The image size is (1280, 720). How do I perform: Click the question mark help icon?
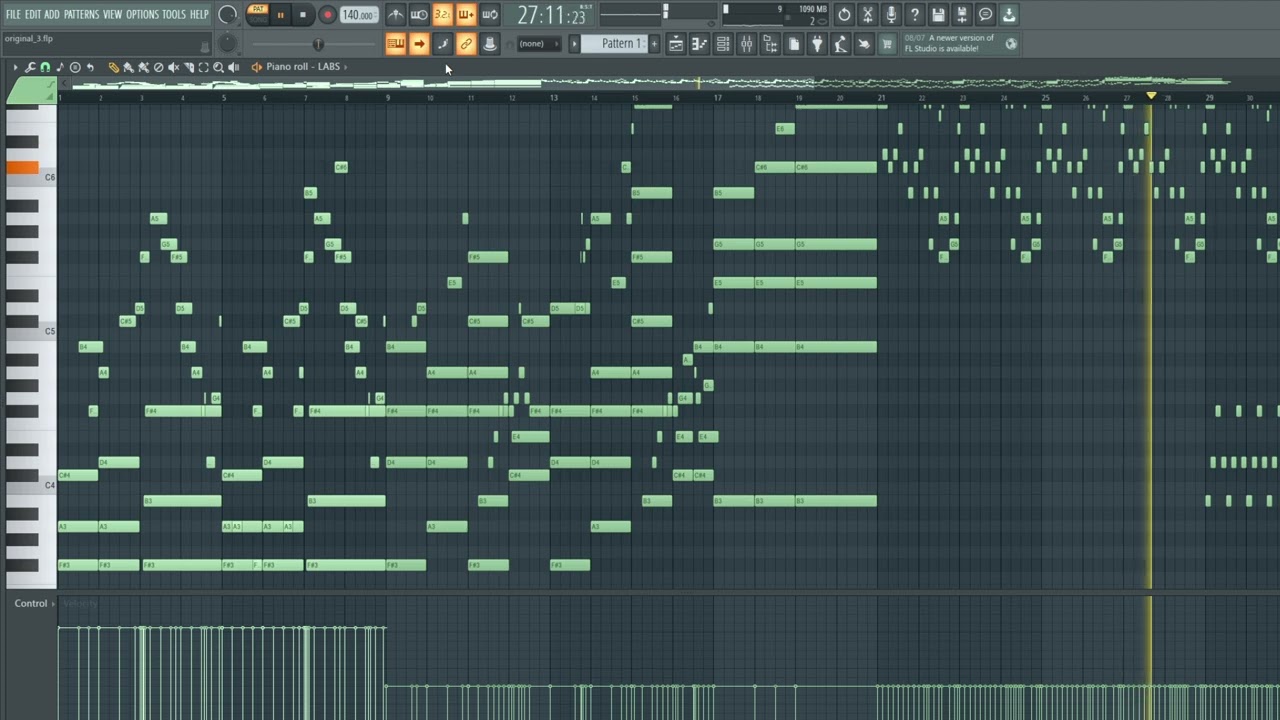(x=914, y=15)
